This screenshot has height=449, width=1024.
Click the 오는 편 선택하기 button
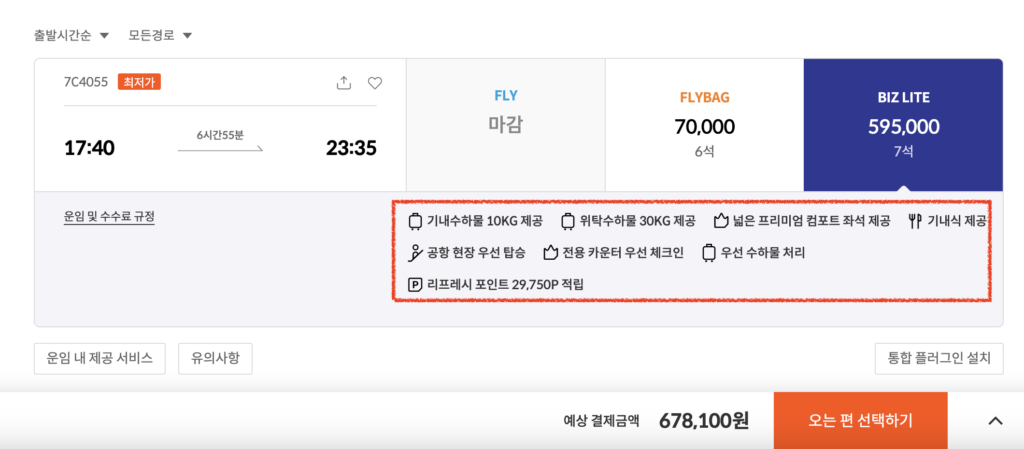coord(861,421)
